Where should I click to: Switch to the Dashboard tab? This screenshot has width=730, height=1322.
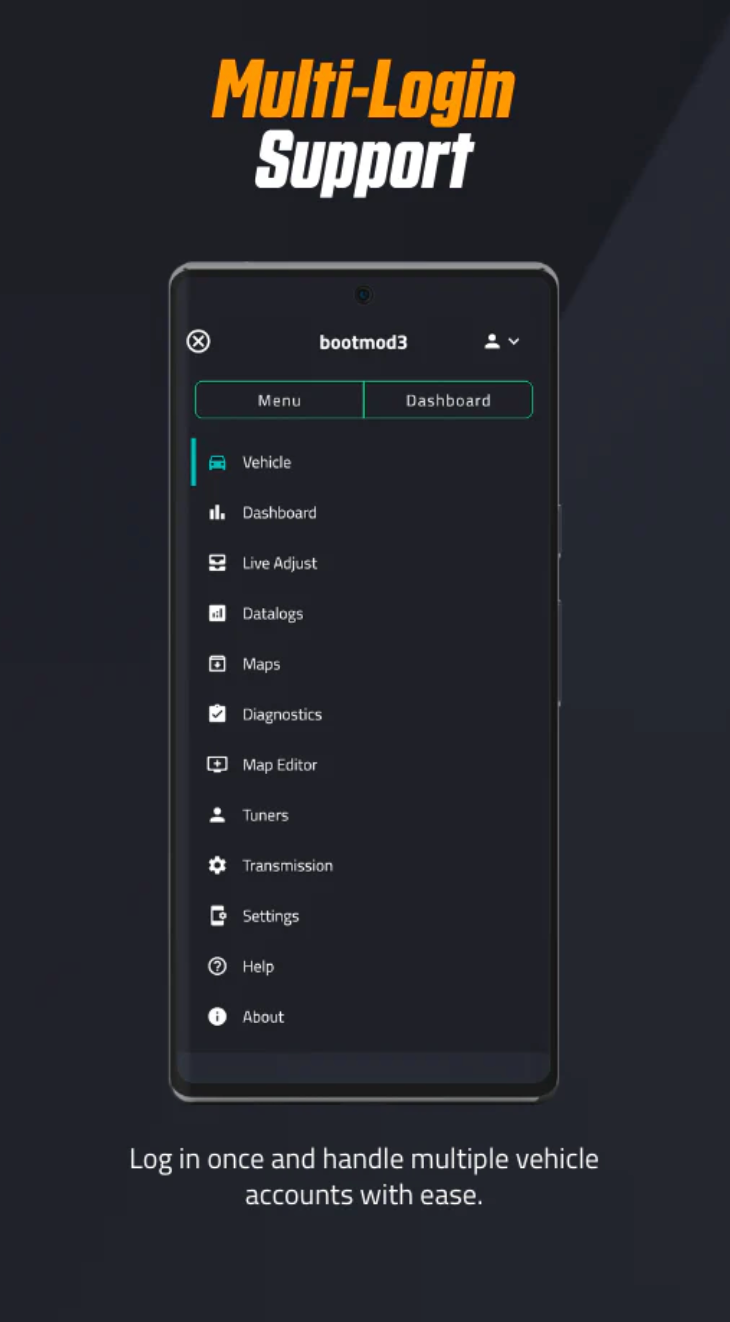448,400
